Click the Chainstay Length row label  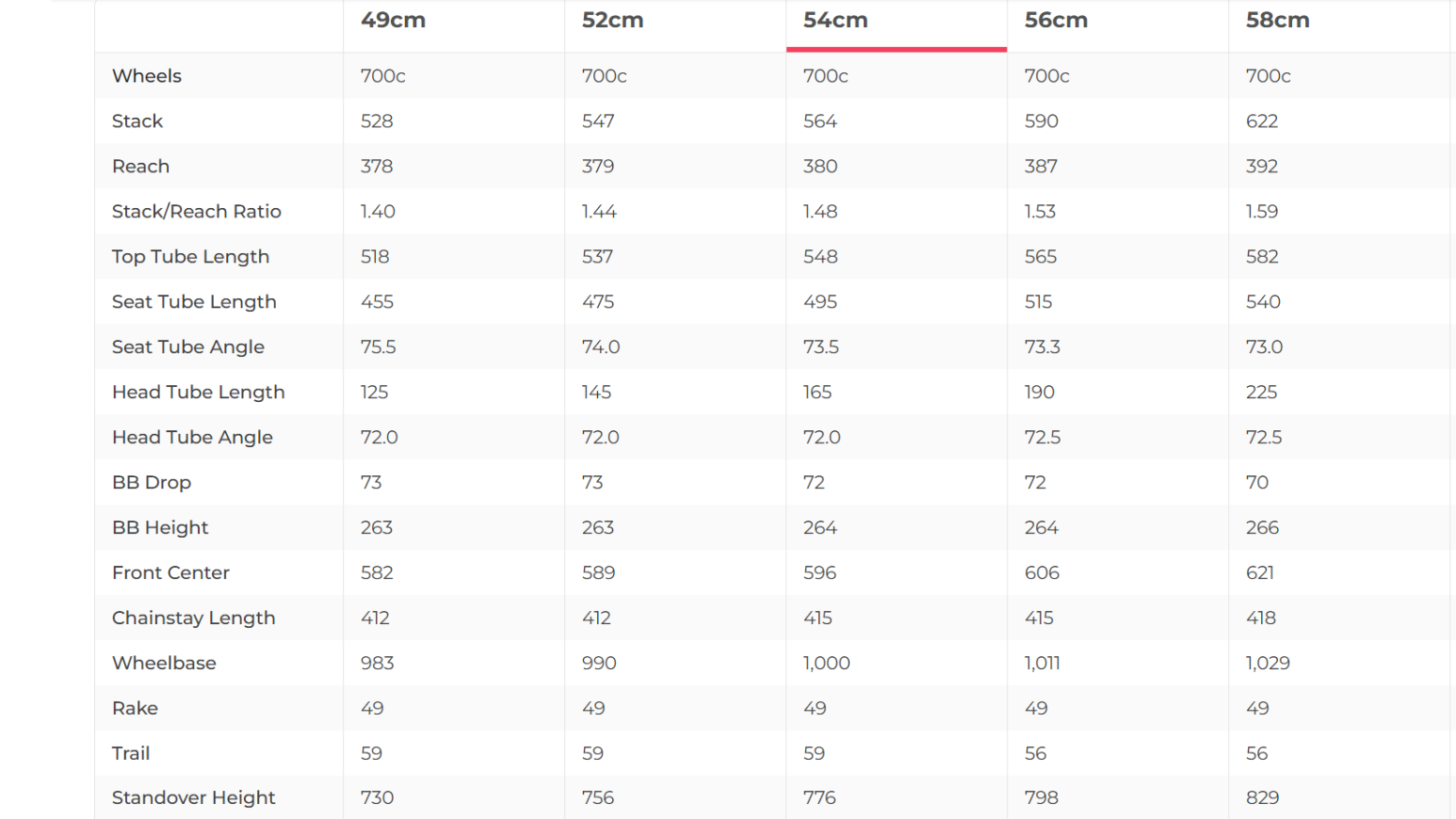click(194, 618)
